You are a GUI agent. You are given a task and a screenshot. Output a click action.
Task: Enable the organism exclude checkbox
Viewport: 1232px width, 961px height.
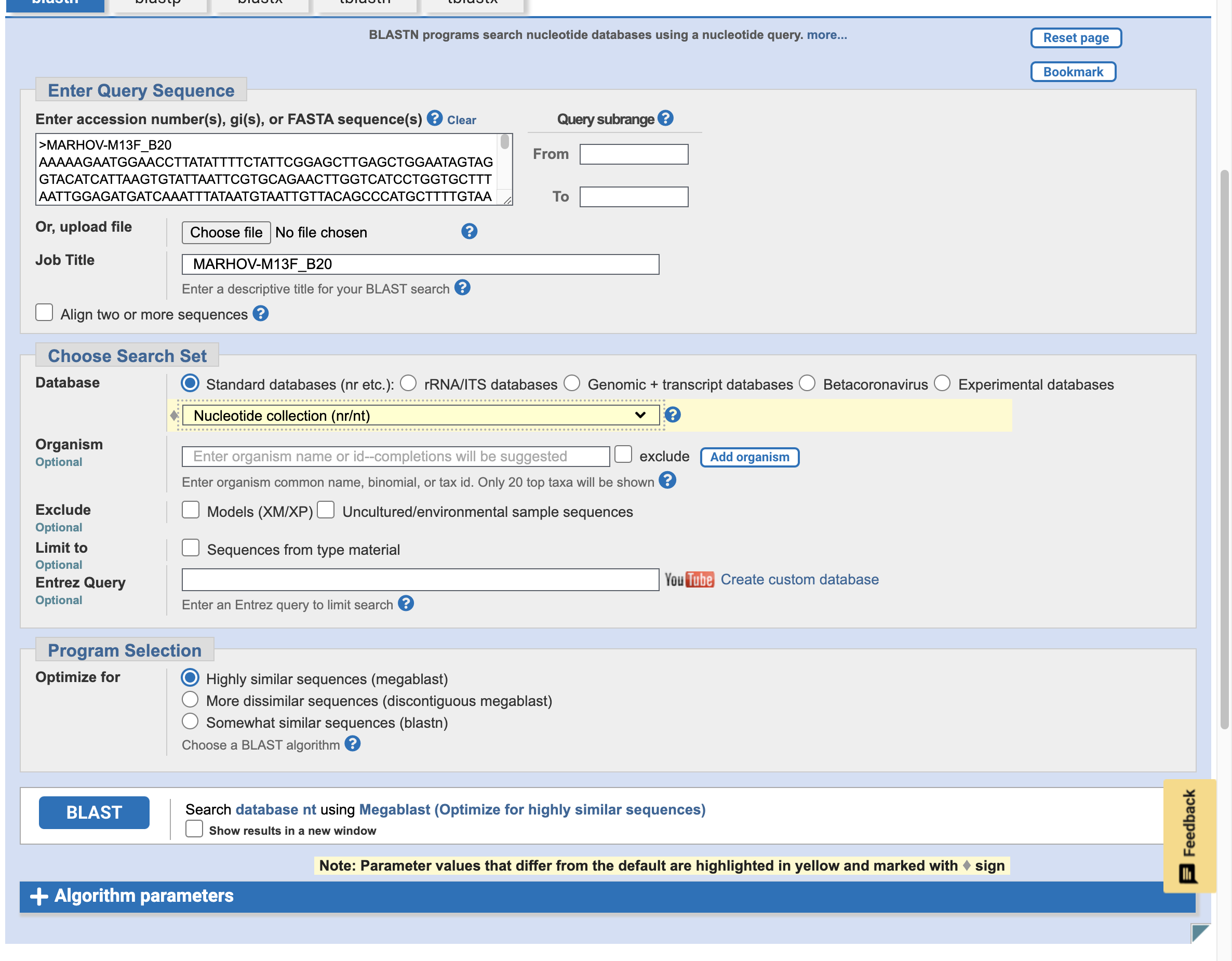click(623, 454)
